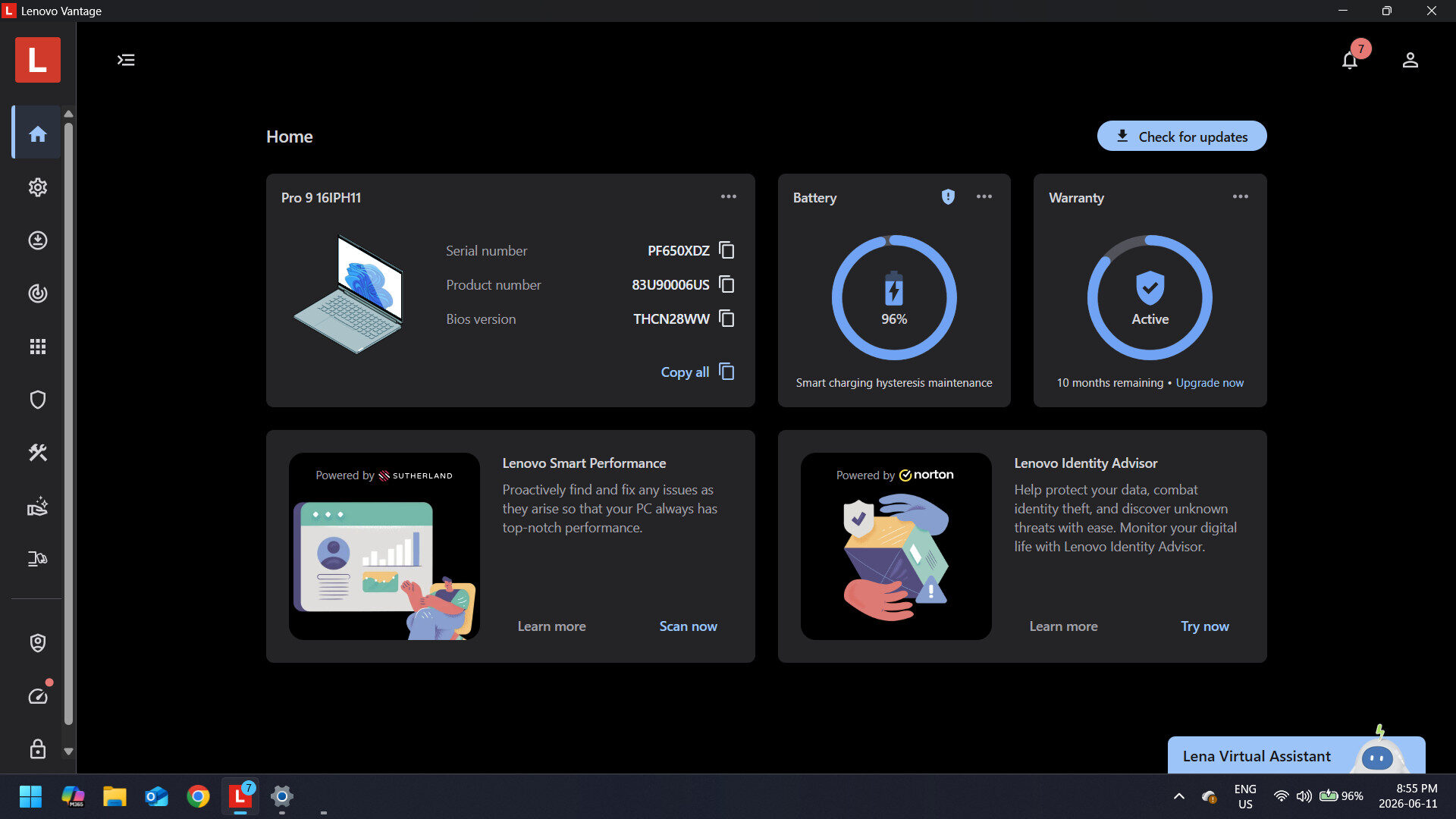Open the identity shield icon in lower sidebar
Screen dimensions: 1456x819
tap(37, 643)
